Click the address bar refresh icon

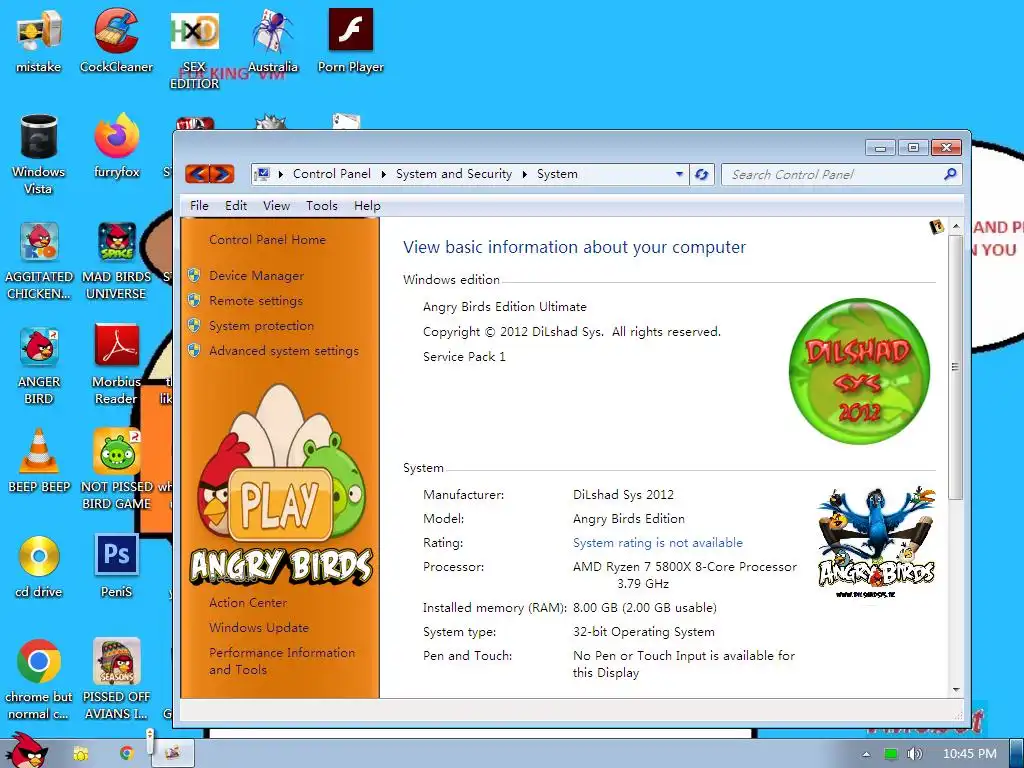[702, 174]
